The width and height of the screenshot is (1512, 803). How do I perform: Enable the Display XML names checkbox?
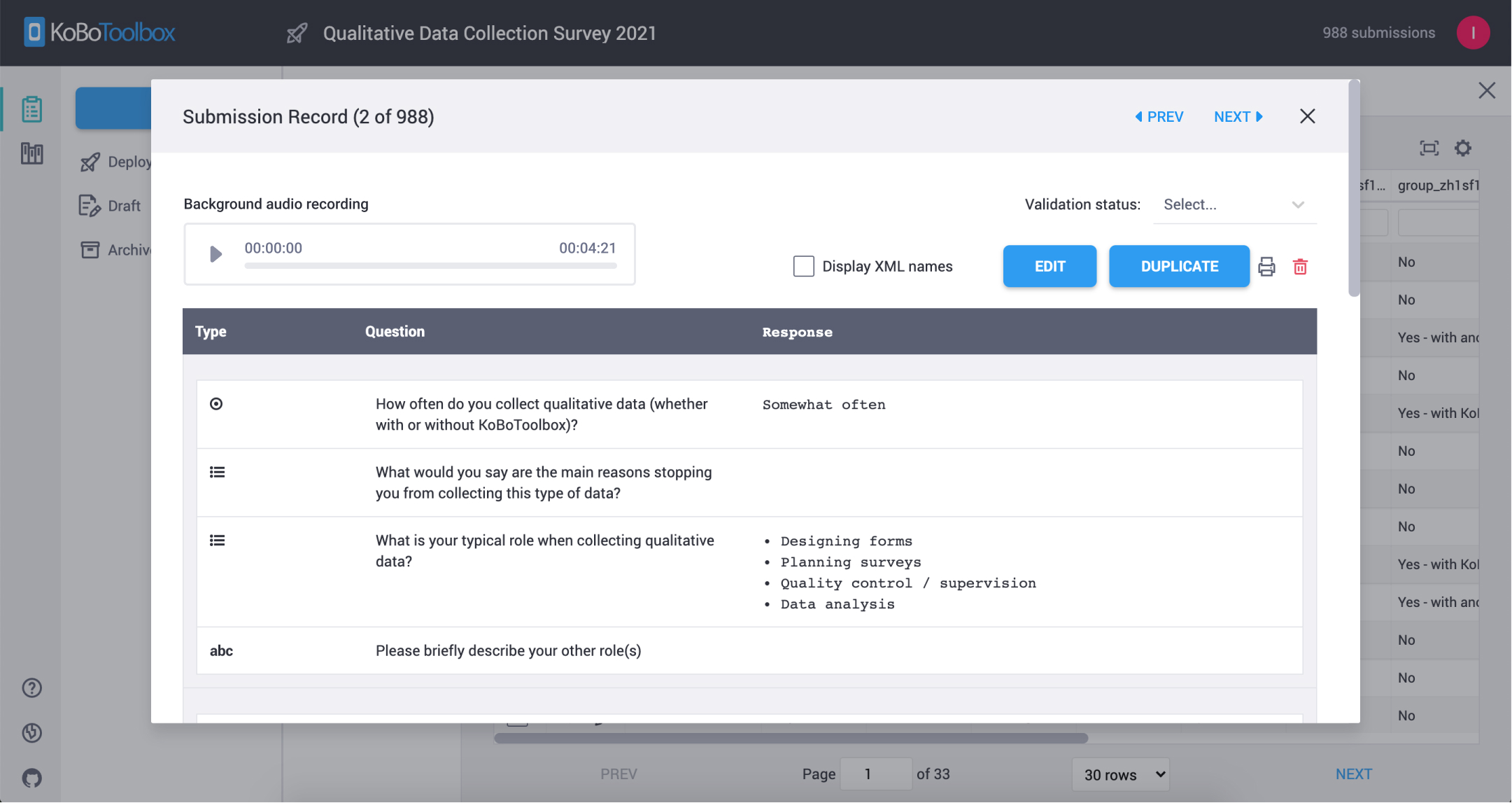click(803, 266)
